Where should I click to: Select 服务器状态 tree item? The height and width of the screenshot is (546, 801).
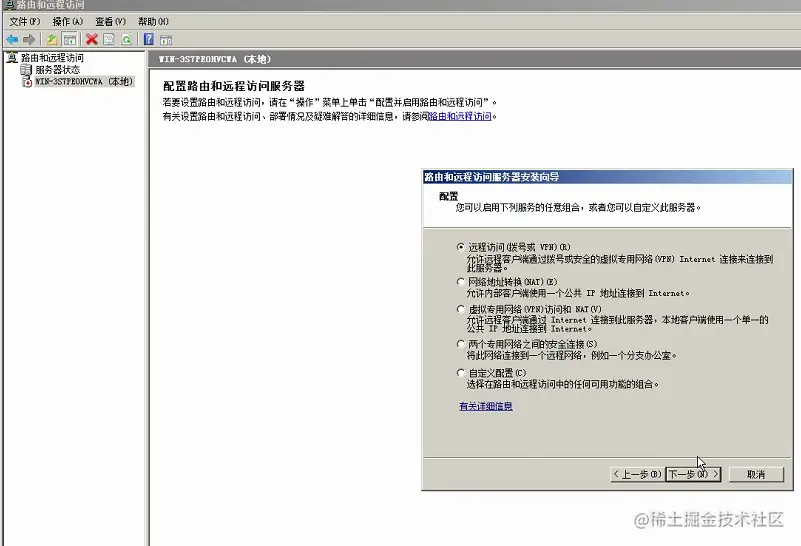[x=58, y=69]
